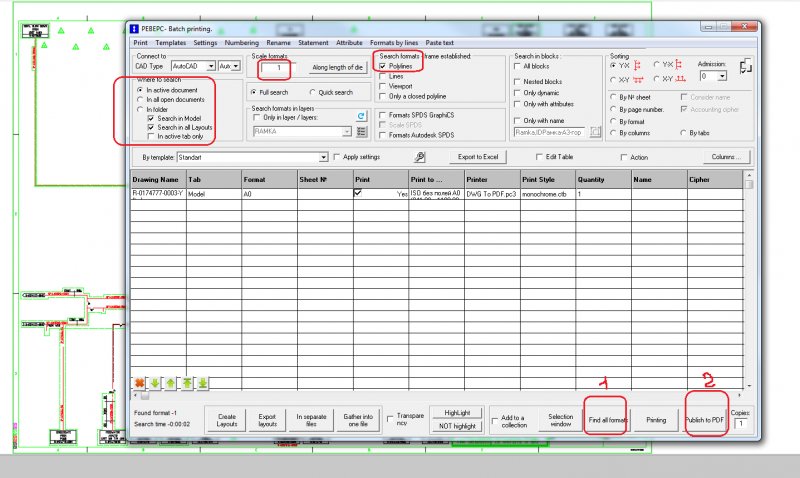Toggle Search in all Layouts checkbox
The image size is (800, 478).
click(x=151, y=128)
